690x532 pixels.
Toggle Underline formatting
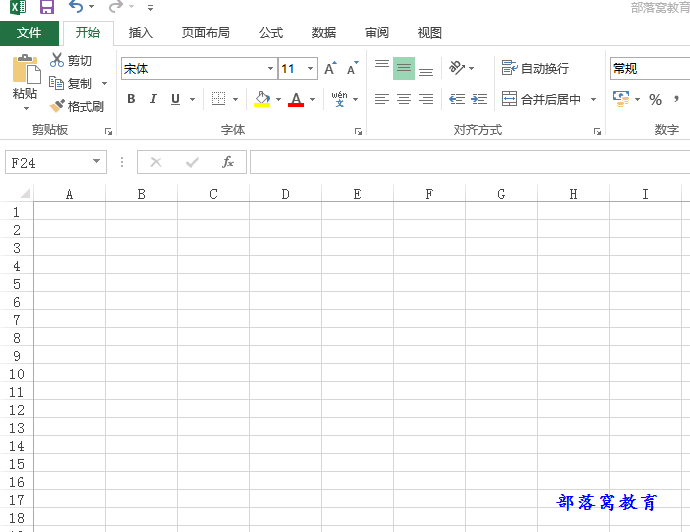pyautogui.click(x=175, y=99)
